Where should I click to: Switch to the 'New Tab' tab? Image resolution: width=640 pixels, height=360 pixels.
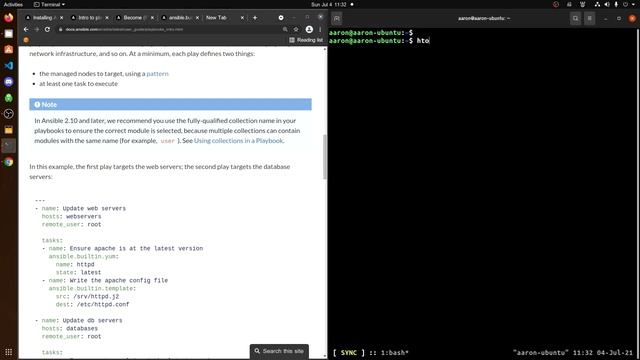coord(224,18)
